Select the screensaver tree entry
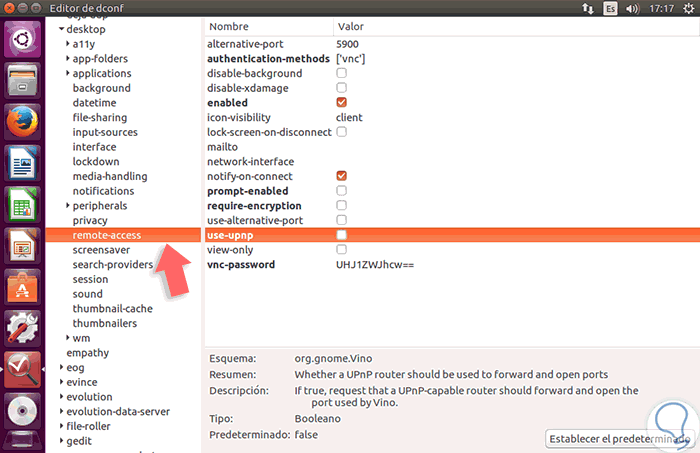 coord(102,250)
